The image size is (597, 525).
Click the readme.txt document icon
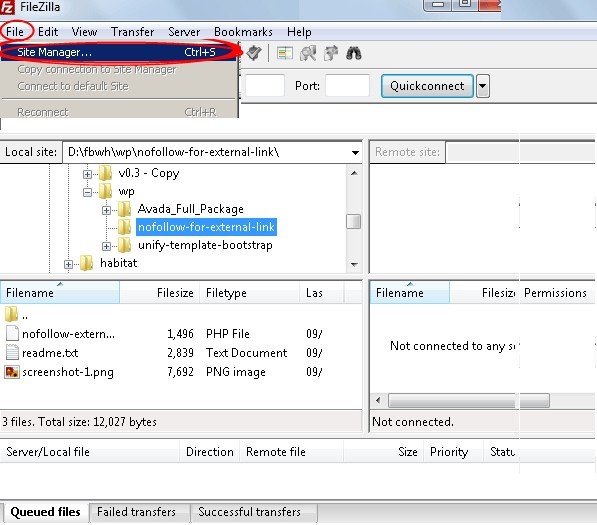pos(12,353)
